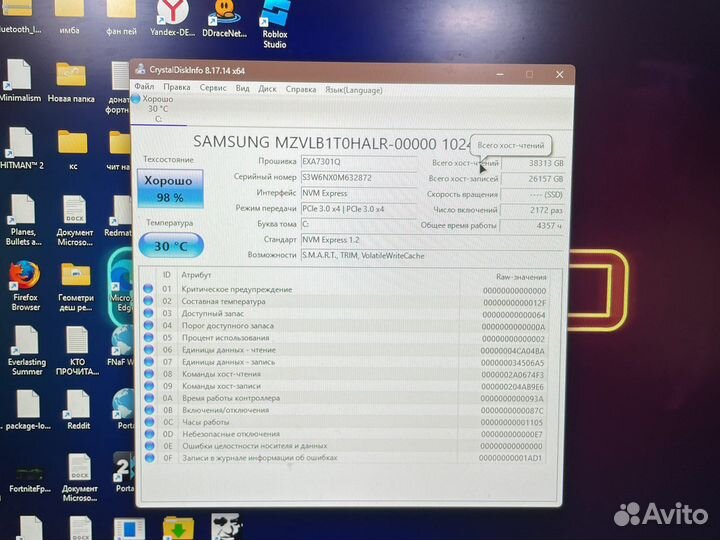Click the Хорошо 98 % health status button
This screenshot has height=540, width=720.
(170, 189)
